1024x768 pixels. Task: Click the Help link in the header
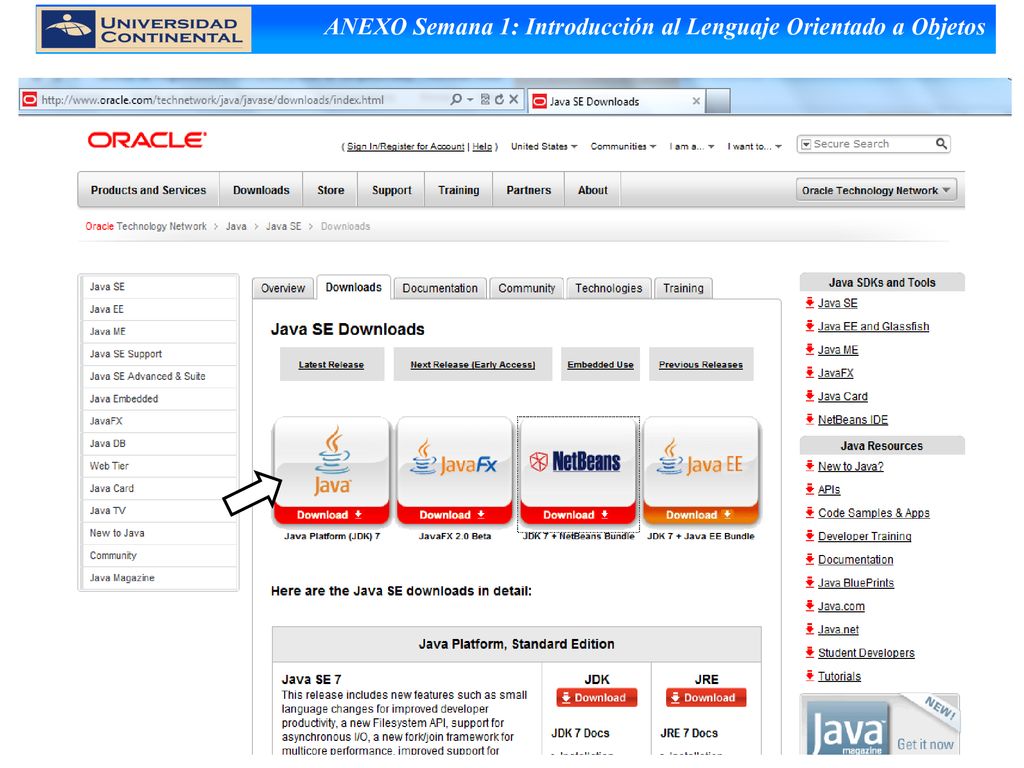point(482,146)
